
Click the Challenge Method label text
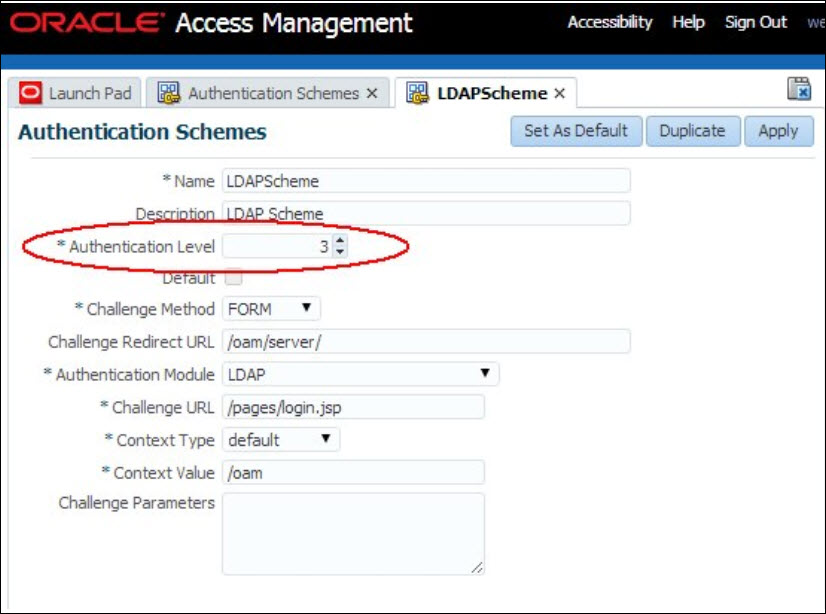pos(150,309)
